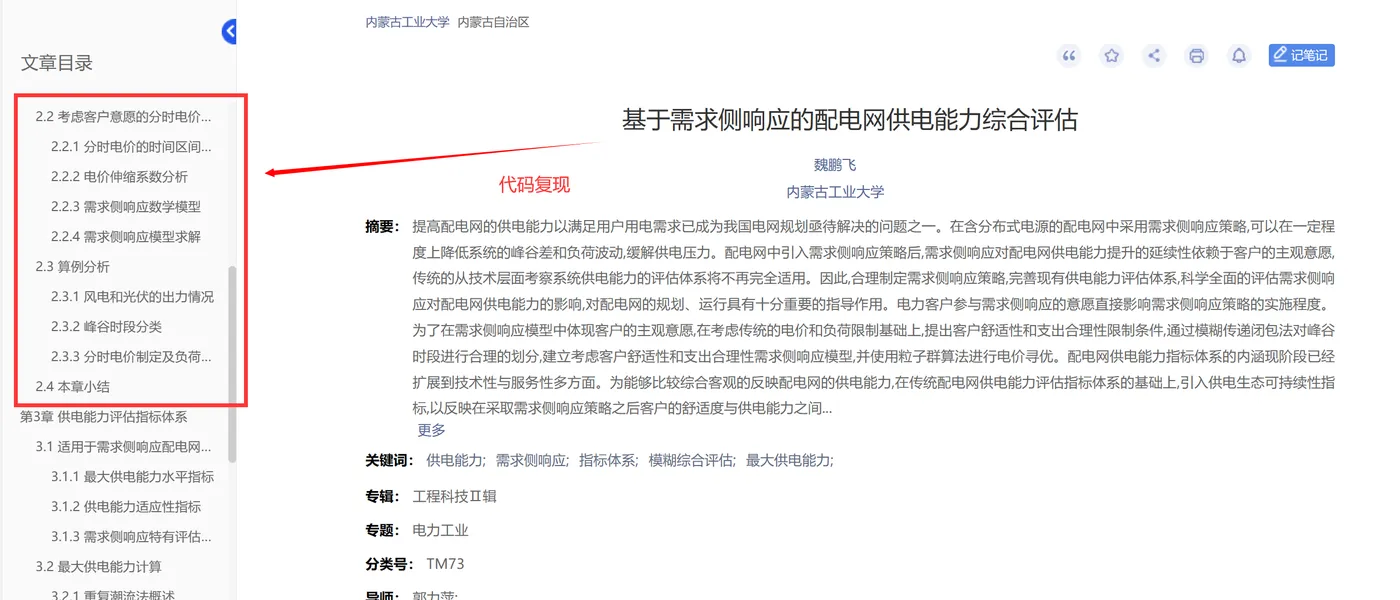The width and height of the screenshot is (1400, 600).
Task: Select outline item 3.2.1 重复潮流法概述
Action: 112,594
